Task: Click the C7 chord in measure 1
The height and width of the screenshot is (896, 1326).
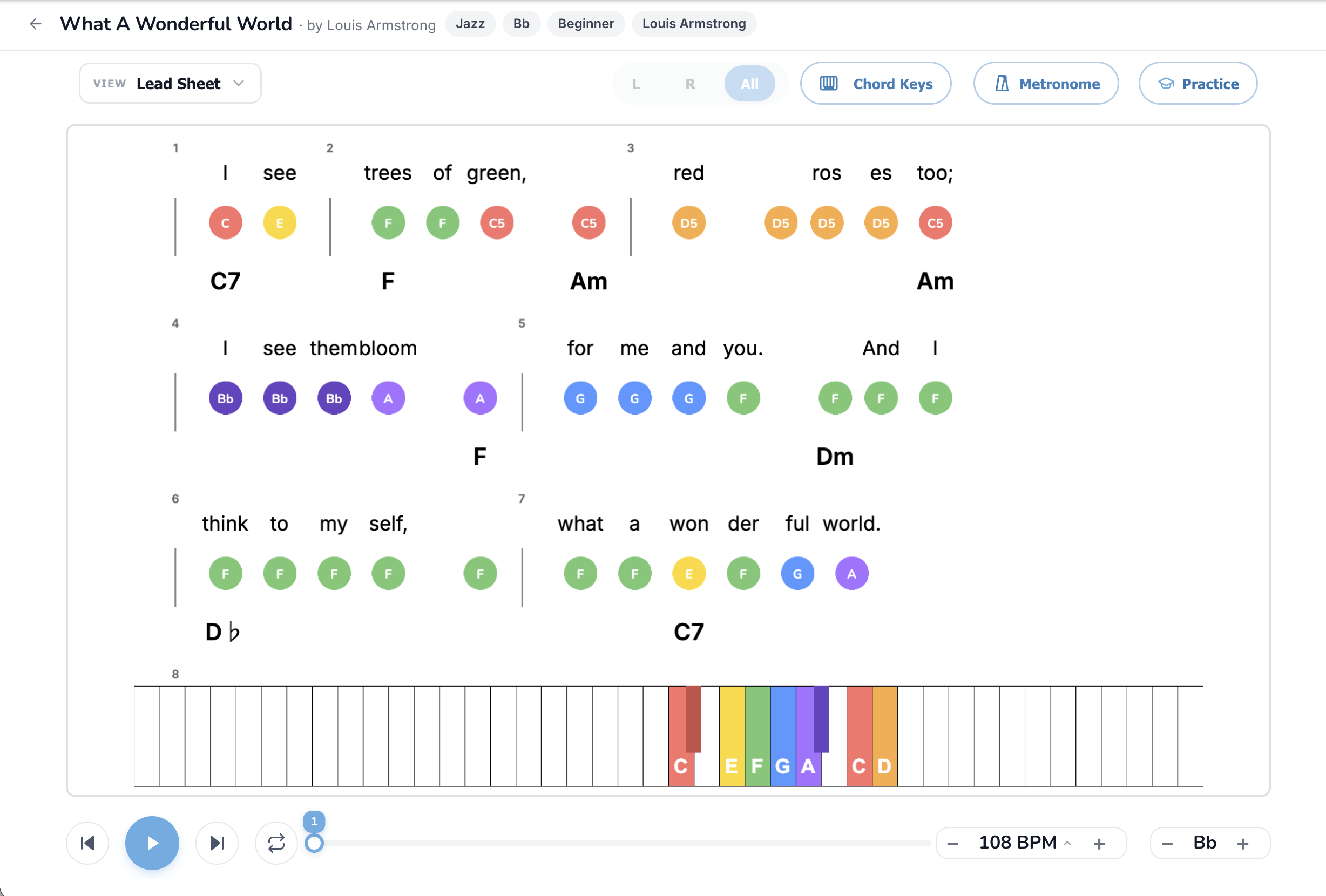Action: coord(225,281)
